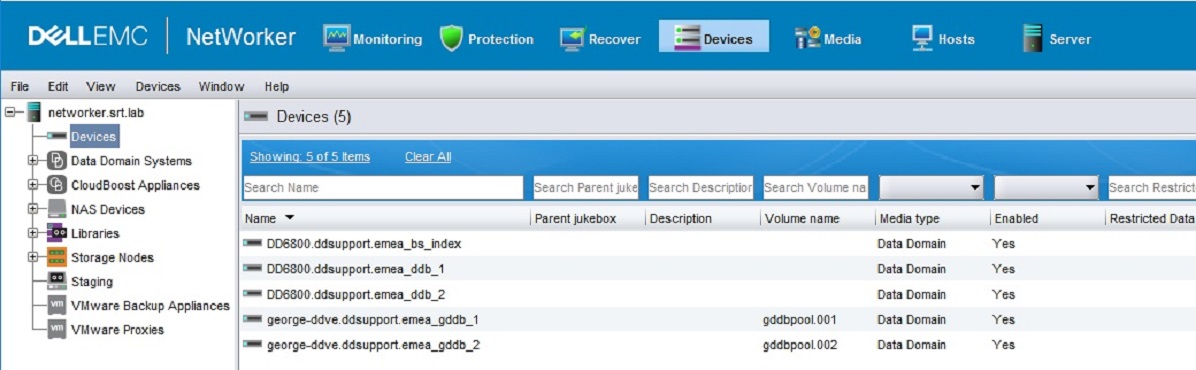Open the Help menu

click(x=277, y=86)
